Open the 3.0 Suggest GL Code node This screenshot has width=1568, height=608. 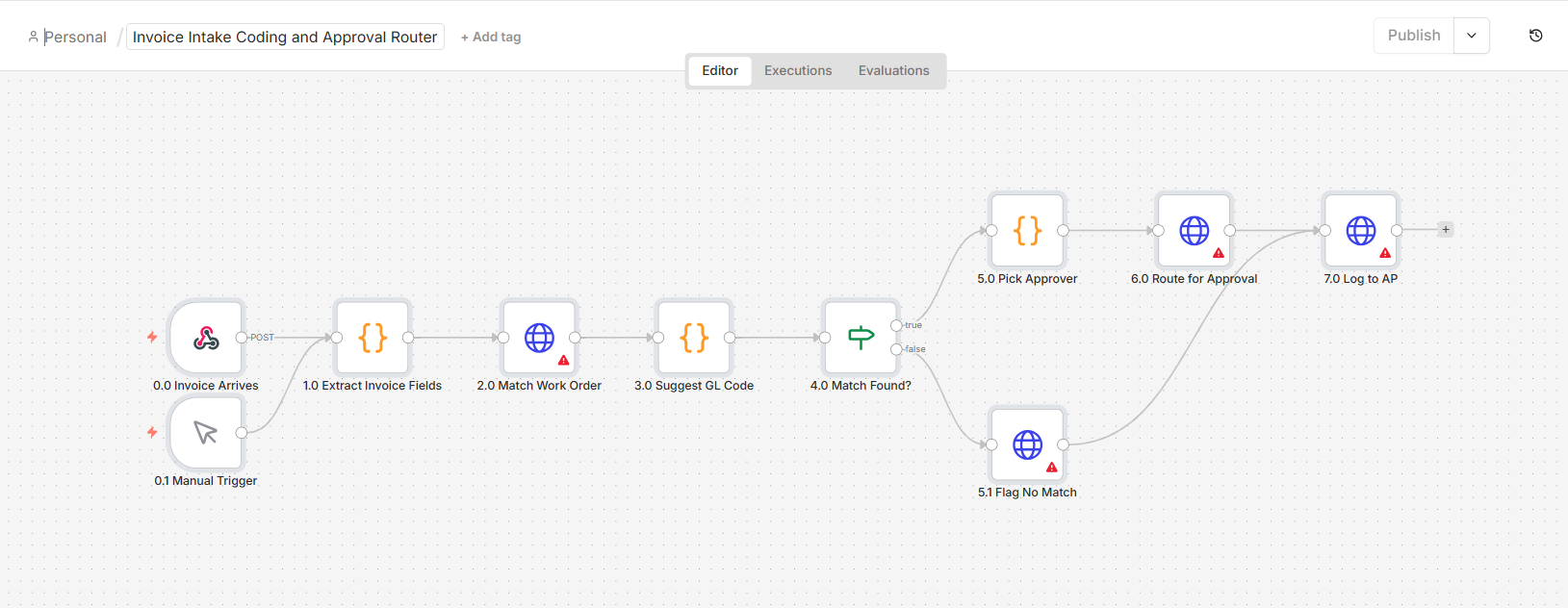694,338
